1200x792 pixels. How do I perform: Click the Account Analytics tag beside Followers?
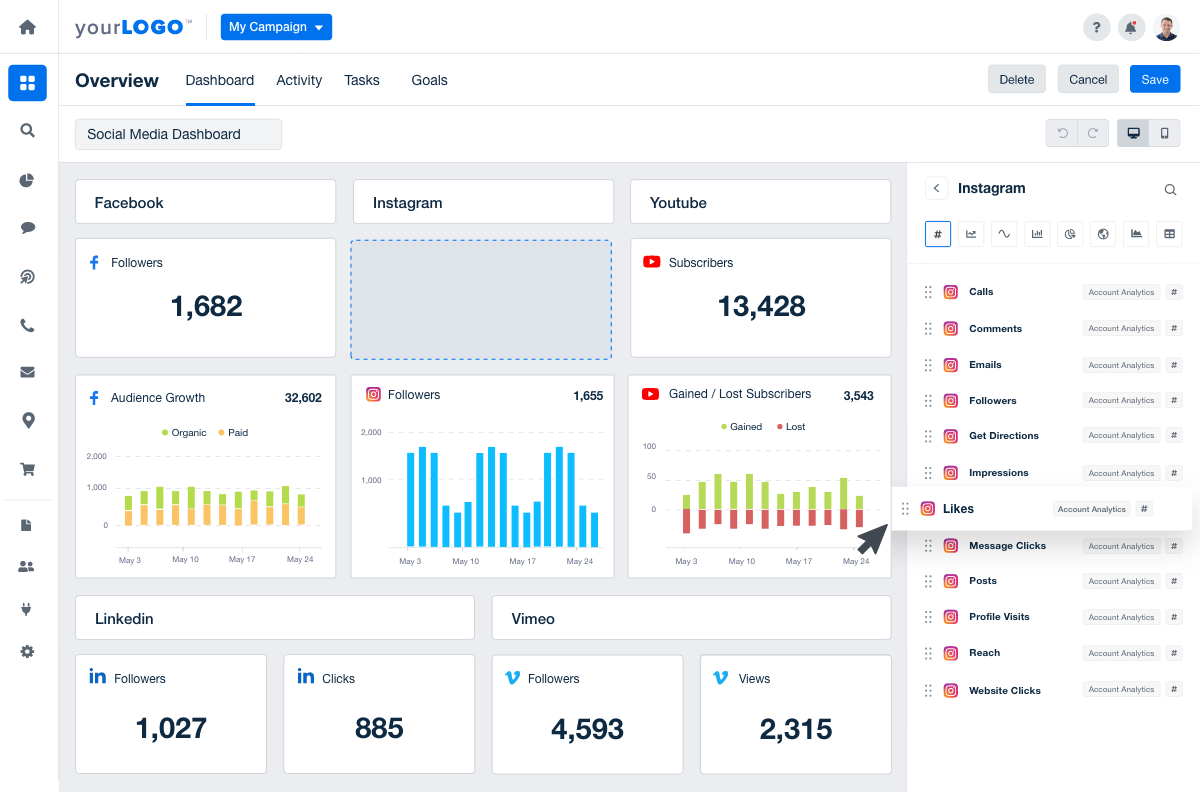coord(1121,401)
